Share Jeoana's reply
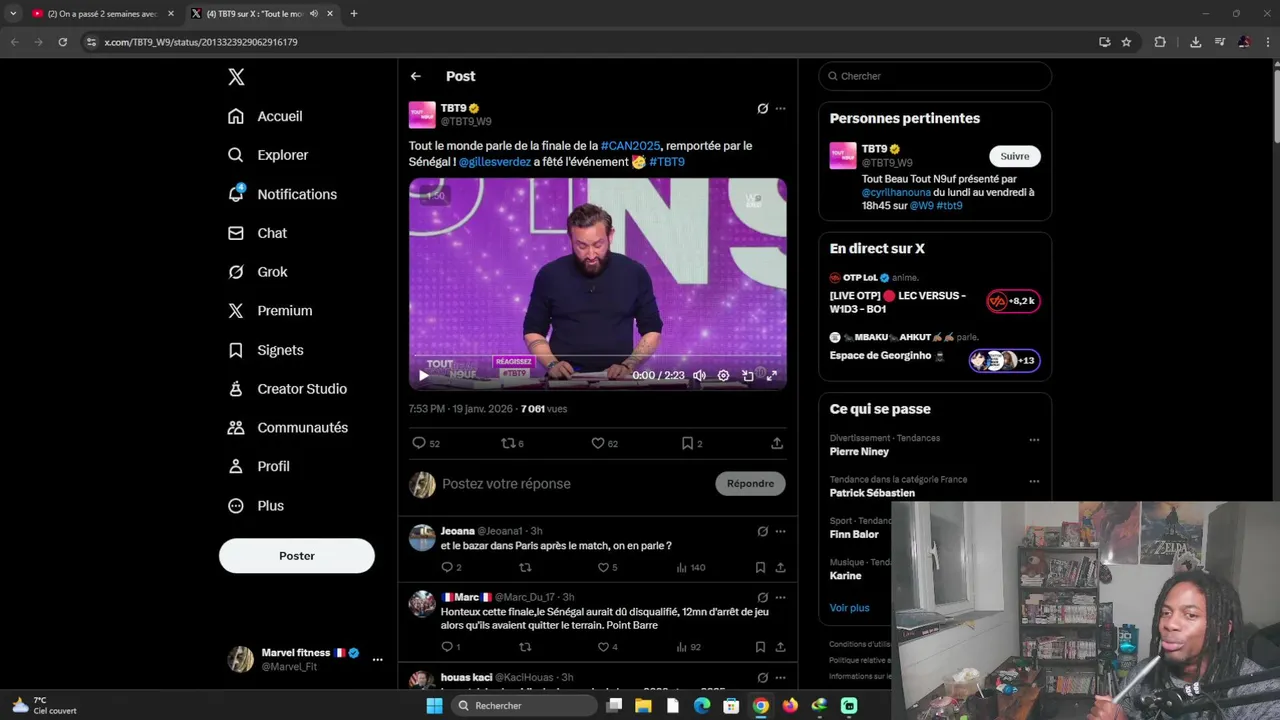This screenshot has width=1280, height=720. (780, 567)
